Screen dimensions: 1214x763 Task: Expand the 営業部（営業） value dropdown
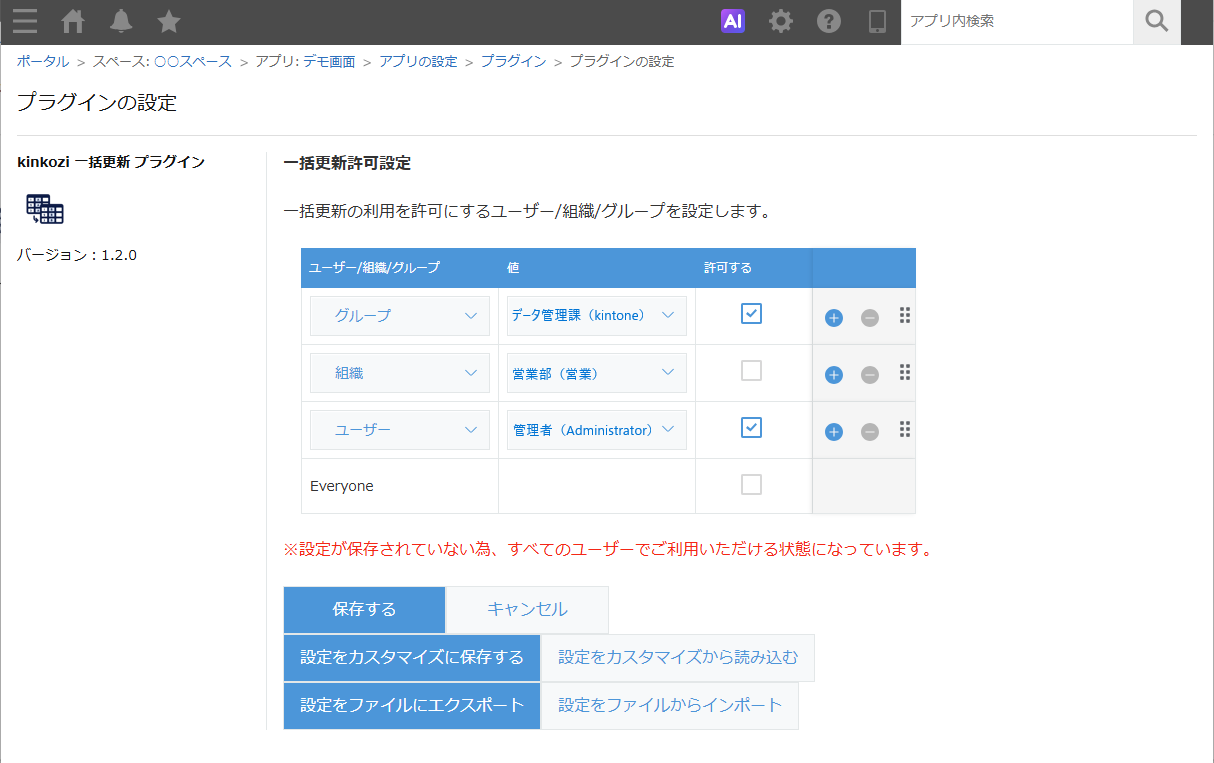pos(596,372)
